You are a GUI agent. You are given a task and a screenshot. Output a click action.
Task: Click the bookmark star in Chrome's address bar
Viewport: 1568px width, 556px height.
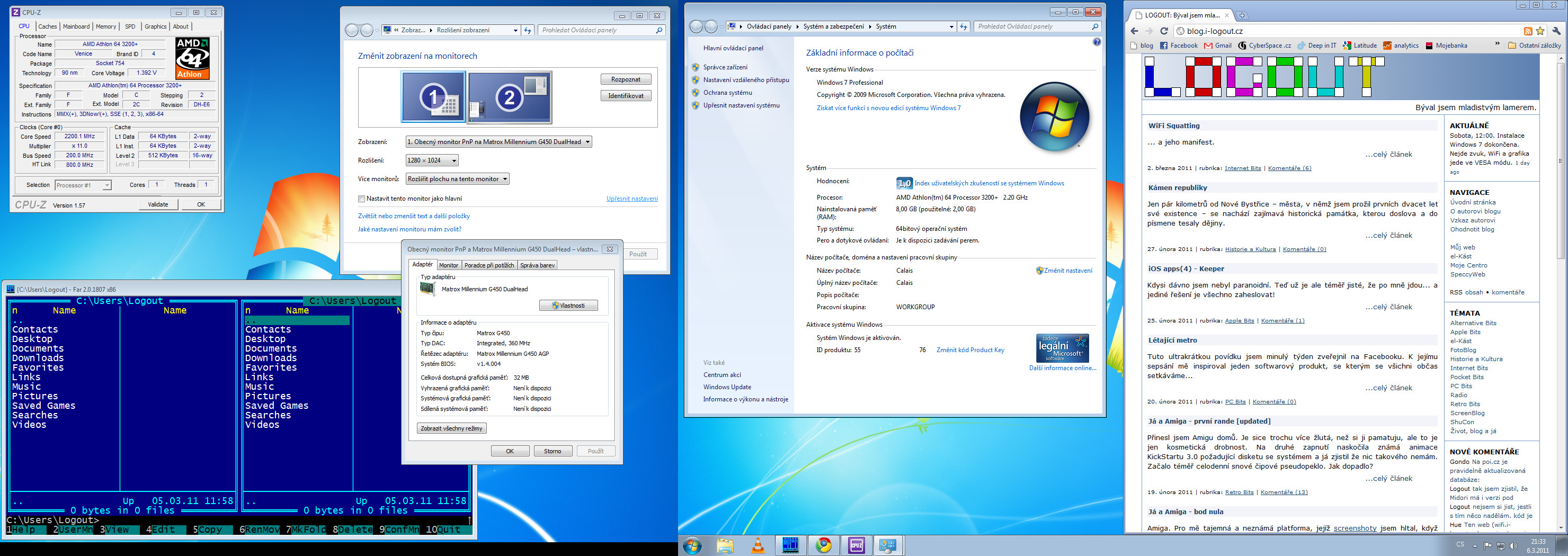tap(1540, 31)
